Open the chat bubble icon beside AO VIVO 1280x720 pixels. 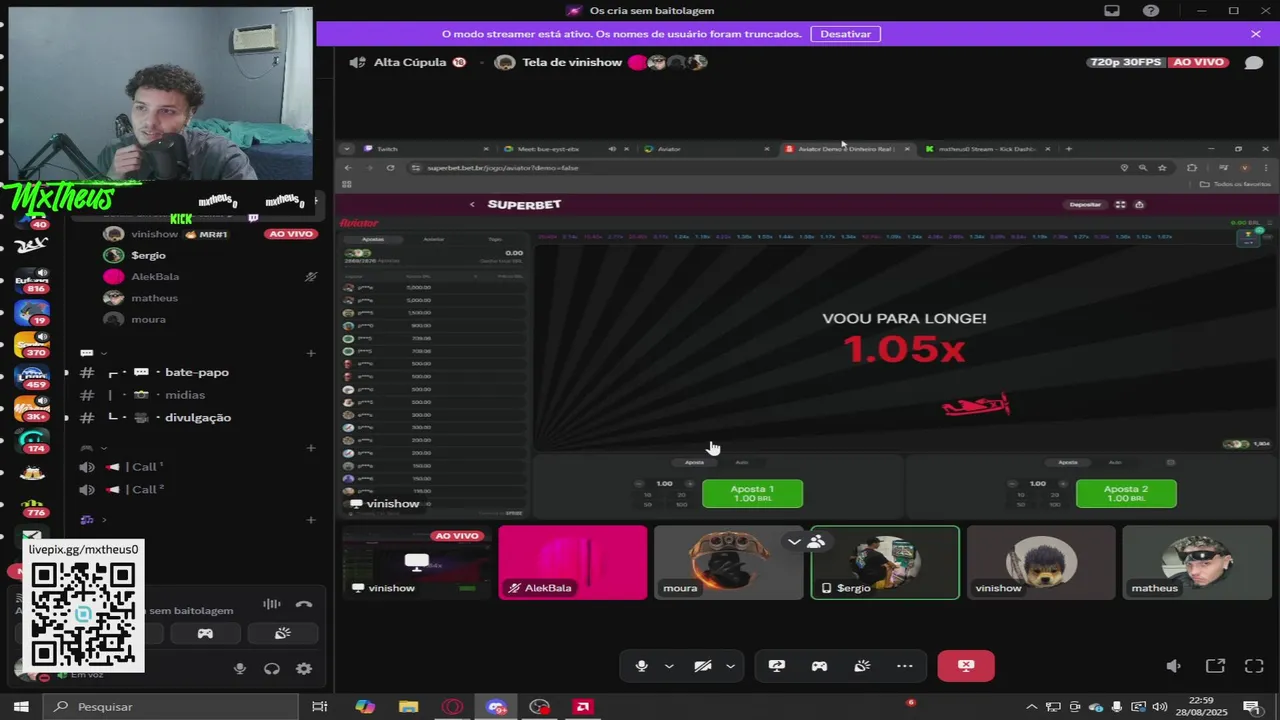pyautogui.click(x=1253, y=63)
